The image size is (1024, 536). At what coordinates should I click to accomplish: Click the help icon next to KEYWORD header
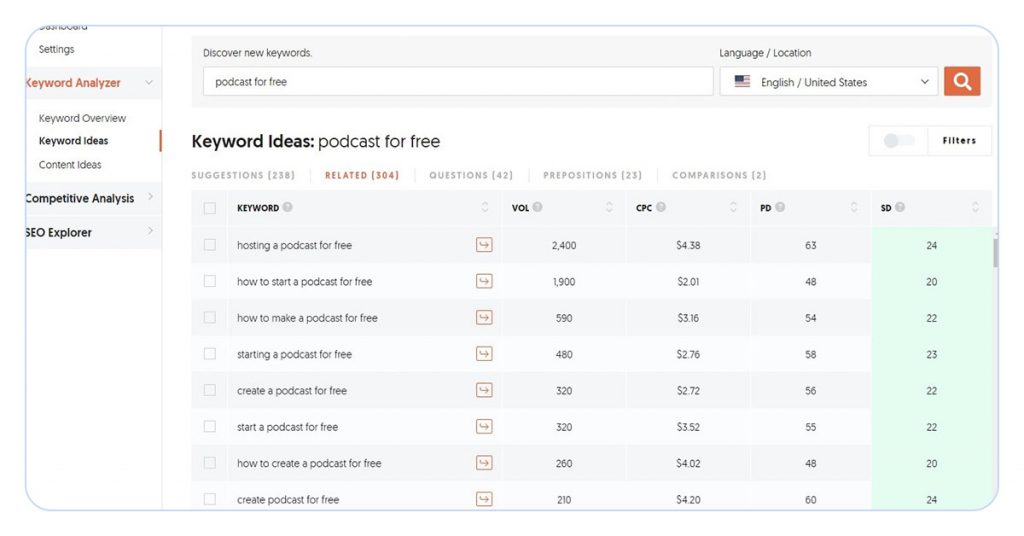(287, 207)
